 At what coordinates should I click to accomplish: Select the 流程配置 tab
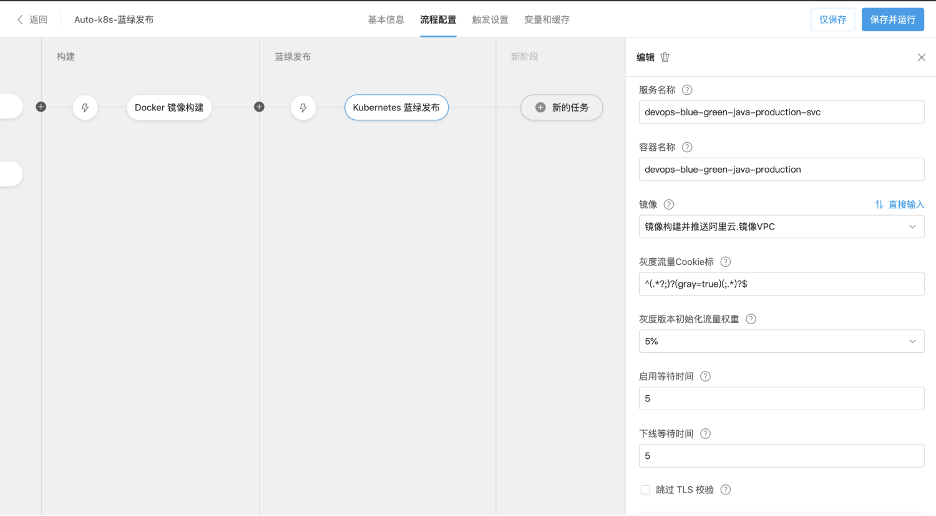tap(438, 20)
